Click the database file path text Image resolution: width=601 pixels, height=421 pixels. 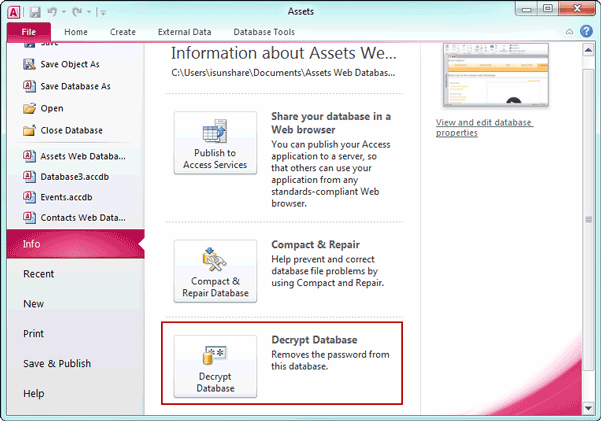coord(283,73)
